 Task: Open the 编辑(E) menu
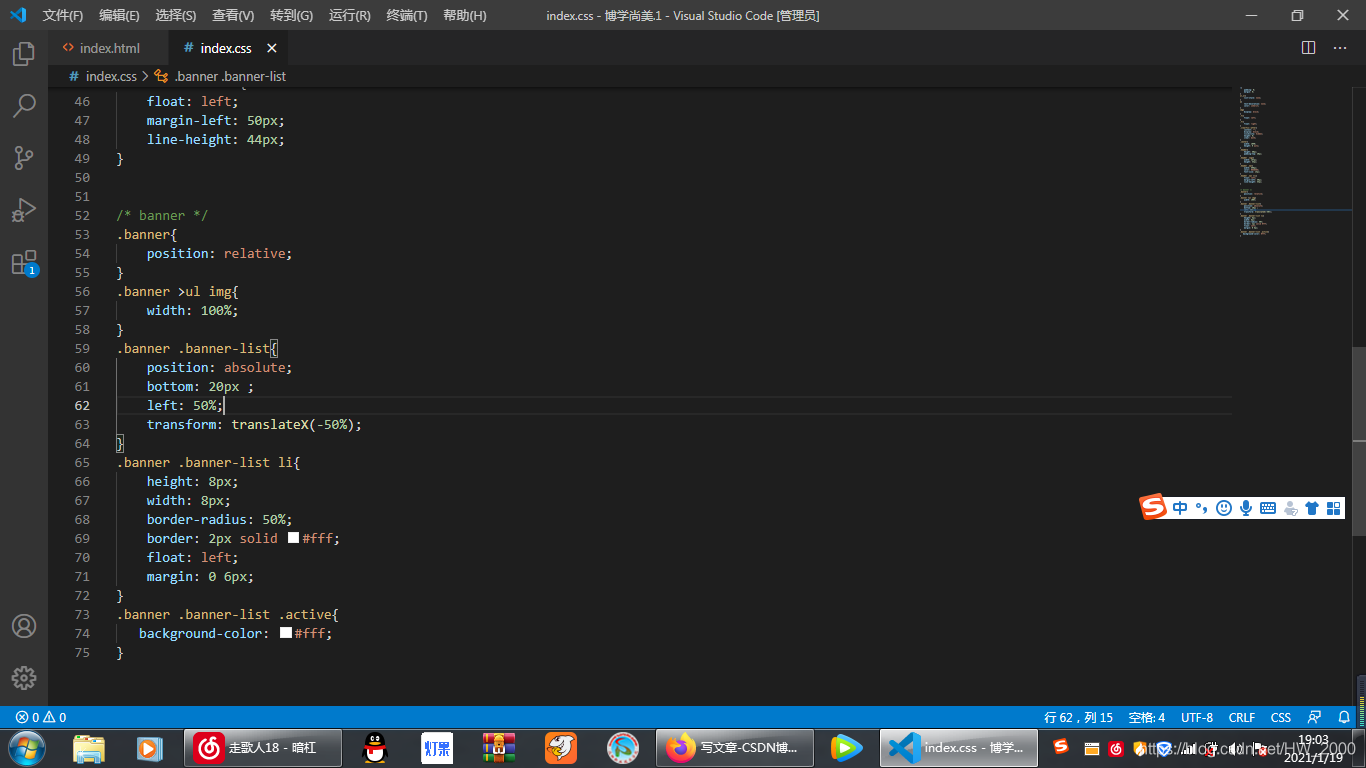click(x=120, y=15)
